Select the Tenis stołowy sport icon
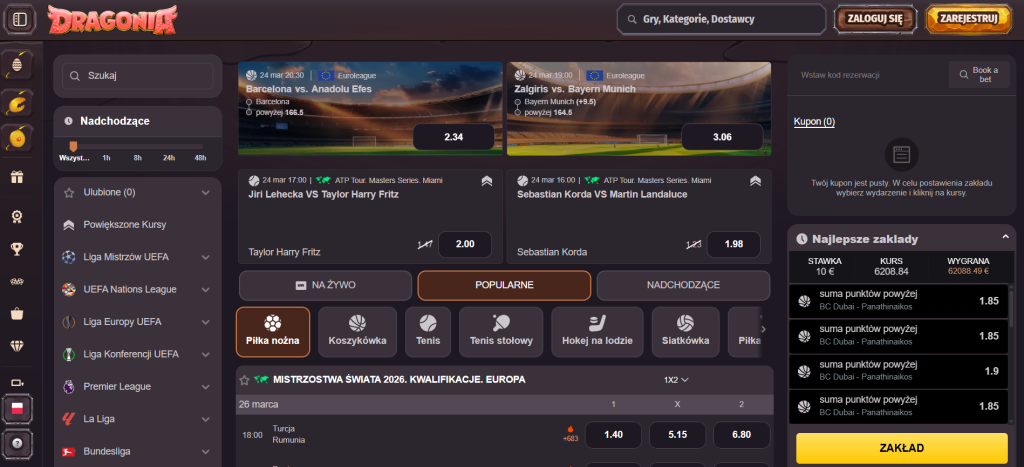This screenshot has height=467, width=1024. coord(501,332)
